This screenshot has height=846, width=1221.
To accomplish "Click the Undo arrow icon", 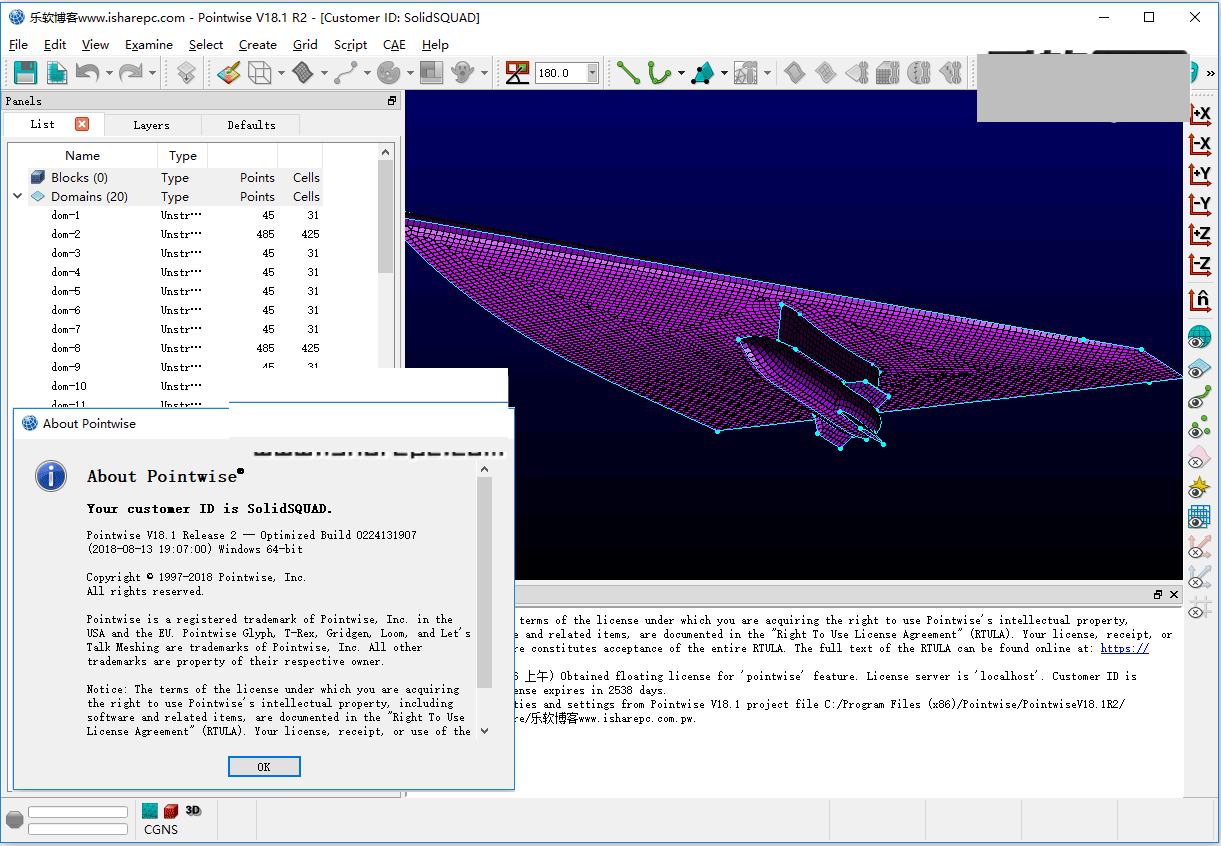I will pos(87,73).
